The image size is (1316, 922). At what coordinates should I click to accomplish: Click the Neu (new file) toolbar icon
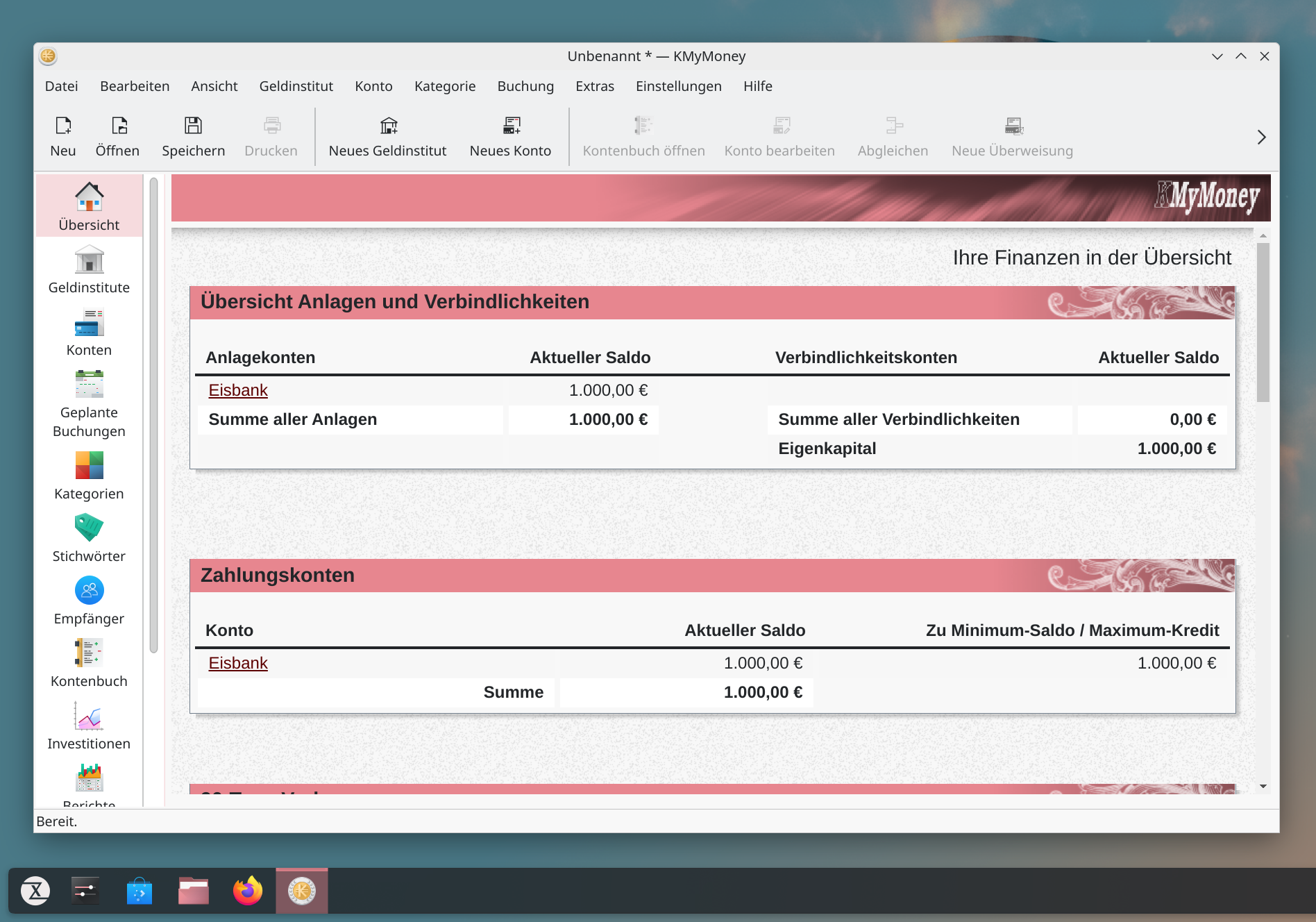tap(63, 137)
